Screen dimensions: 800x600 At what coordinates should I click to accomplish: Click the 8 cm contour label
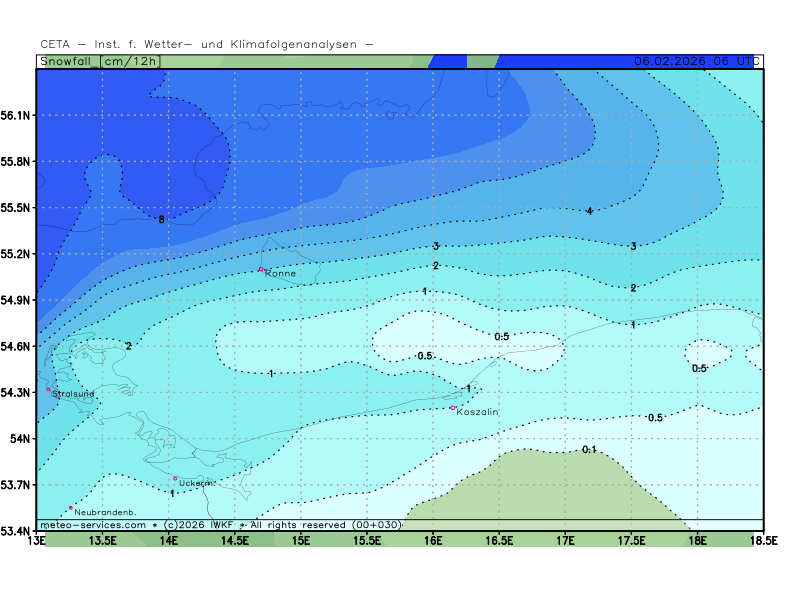click(161, 219)
